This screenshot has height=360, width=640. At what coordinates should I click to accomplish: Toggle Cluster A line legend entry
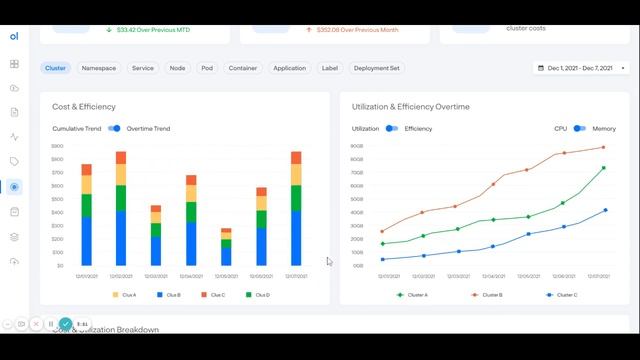tap(412, 295)
